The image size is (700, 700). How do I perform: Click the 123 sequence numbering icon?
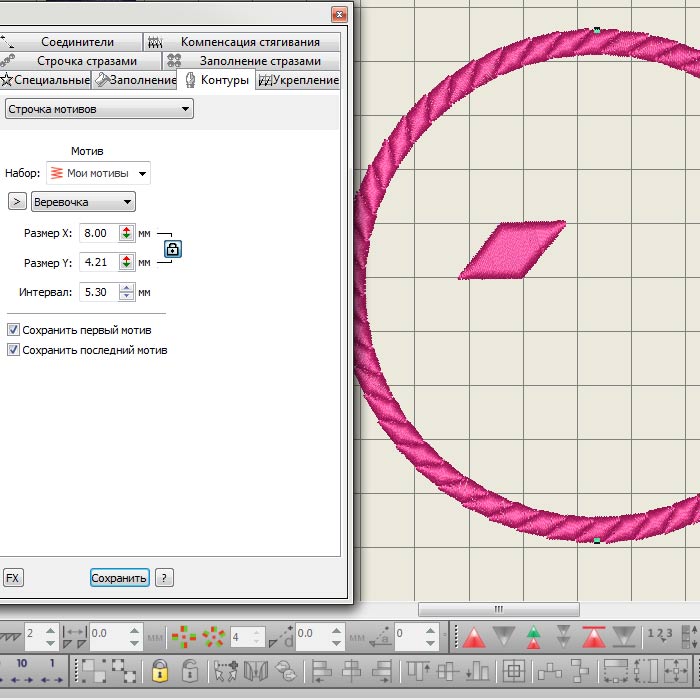[x=659, y=634]
